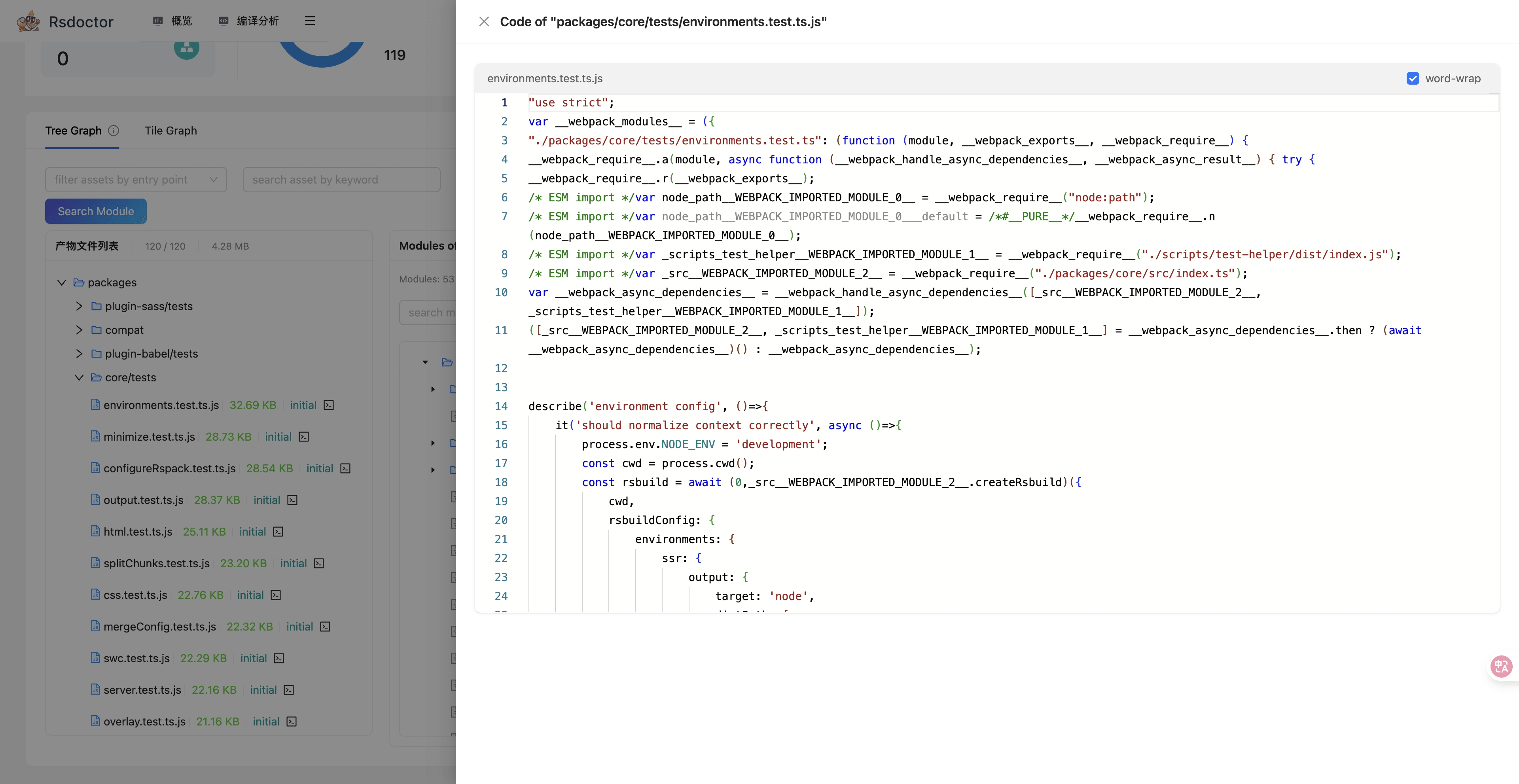The height and width of the screenshot is (784, 1519).
Task: Open code viewer icon for overlay.test.ts.js
Action: point(292,722)
